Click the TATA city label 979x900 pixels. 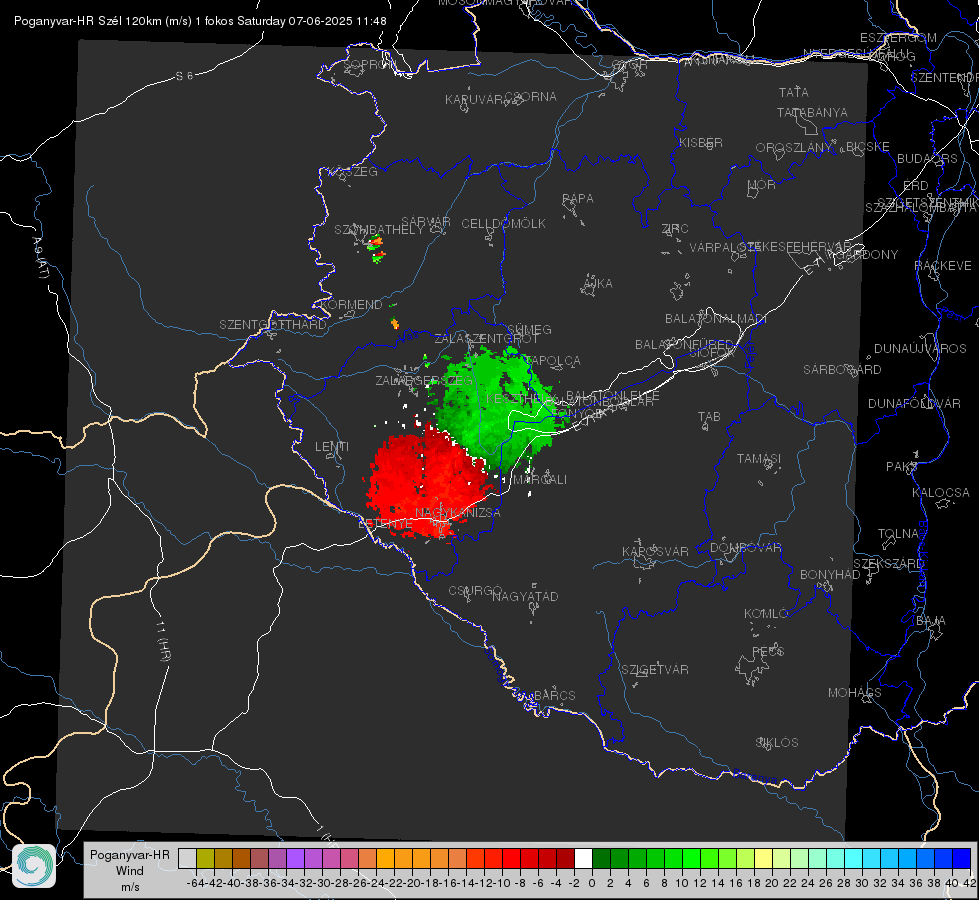tap(794, 92)
